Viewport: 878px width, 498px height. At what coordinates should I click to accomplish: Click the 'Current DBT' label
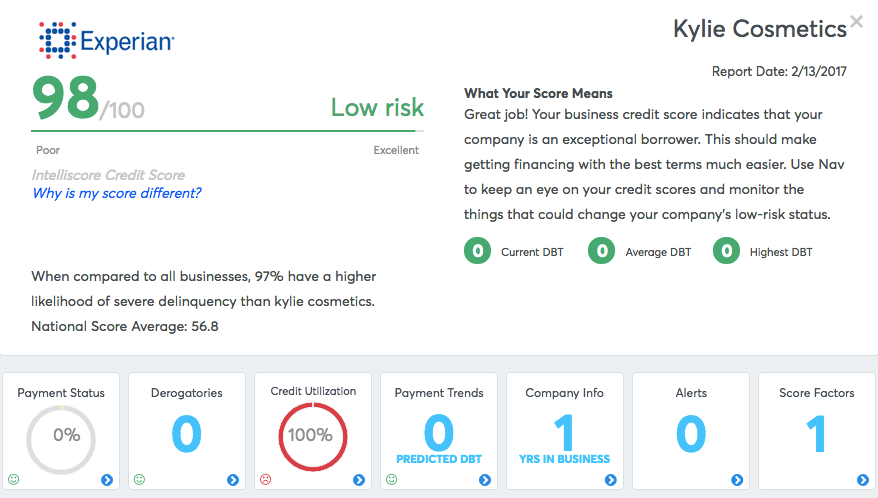pyautogui.click(x=532, y=252)
